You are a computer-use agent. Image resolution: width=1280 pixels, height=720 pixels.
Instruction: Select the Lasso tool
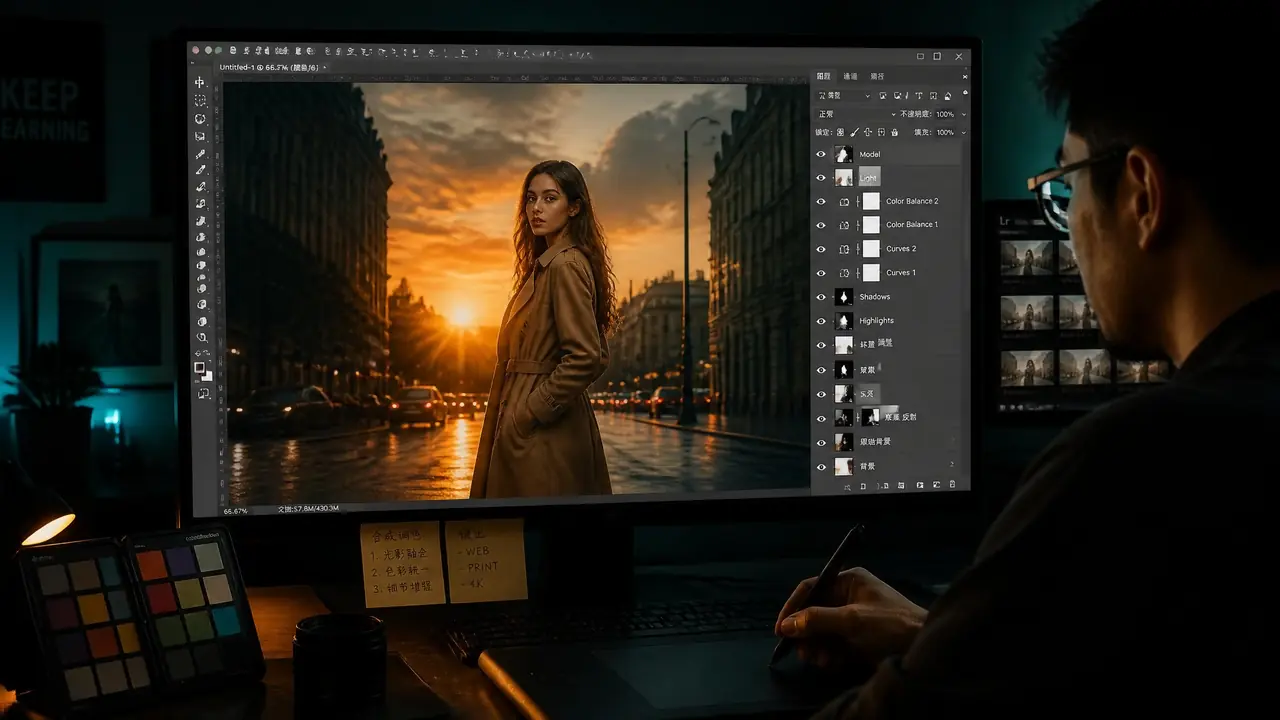click(200, 118)
